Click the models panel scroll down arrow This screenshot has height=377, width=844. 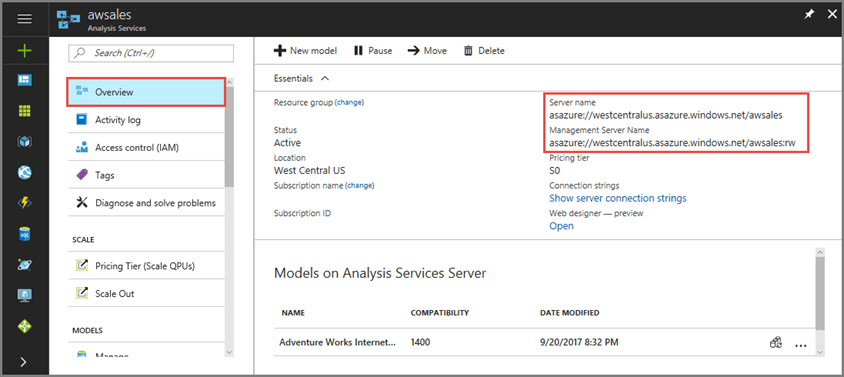pos(820,352)
